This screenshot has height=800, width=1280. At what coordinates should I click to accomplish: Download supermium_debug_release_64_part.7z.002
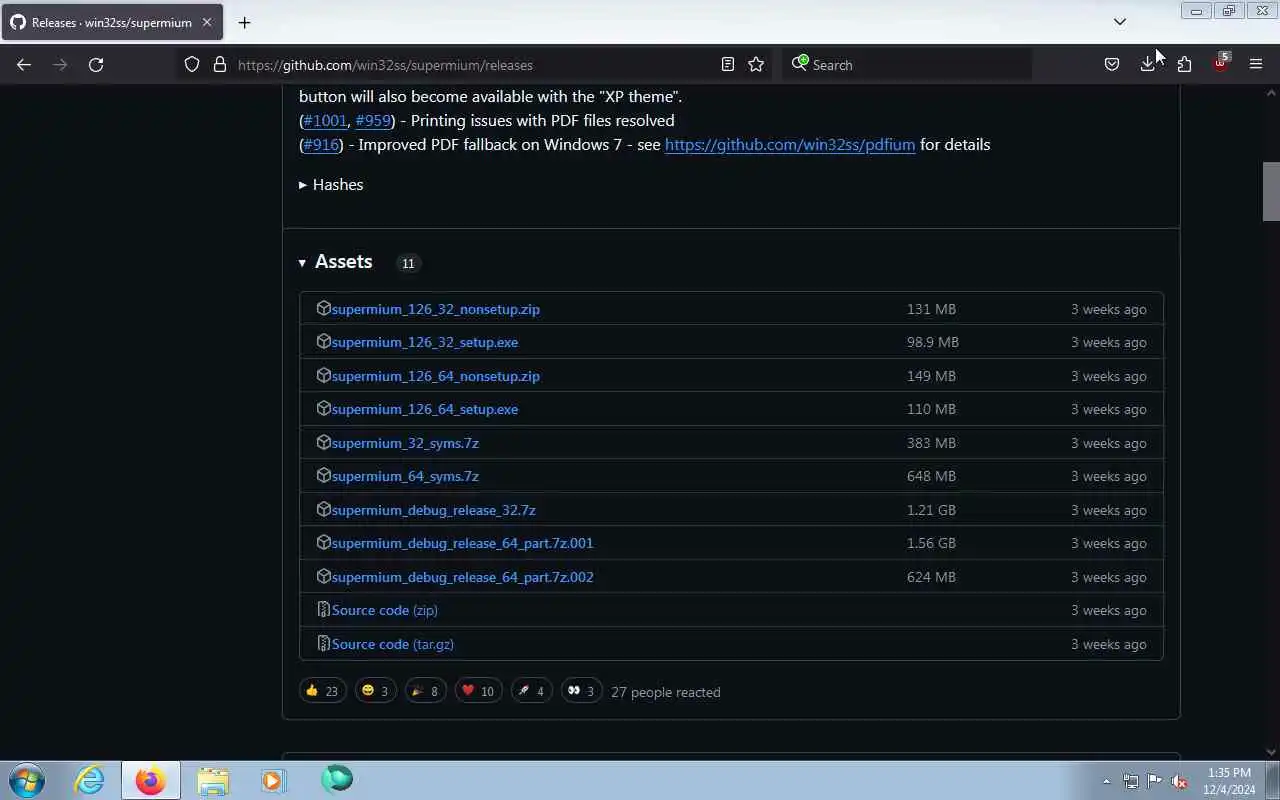click(x=463, y=577)
